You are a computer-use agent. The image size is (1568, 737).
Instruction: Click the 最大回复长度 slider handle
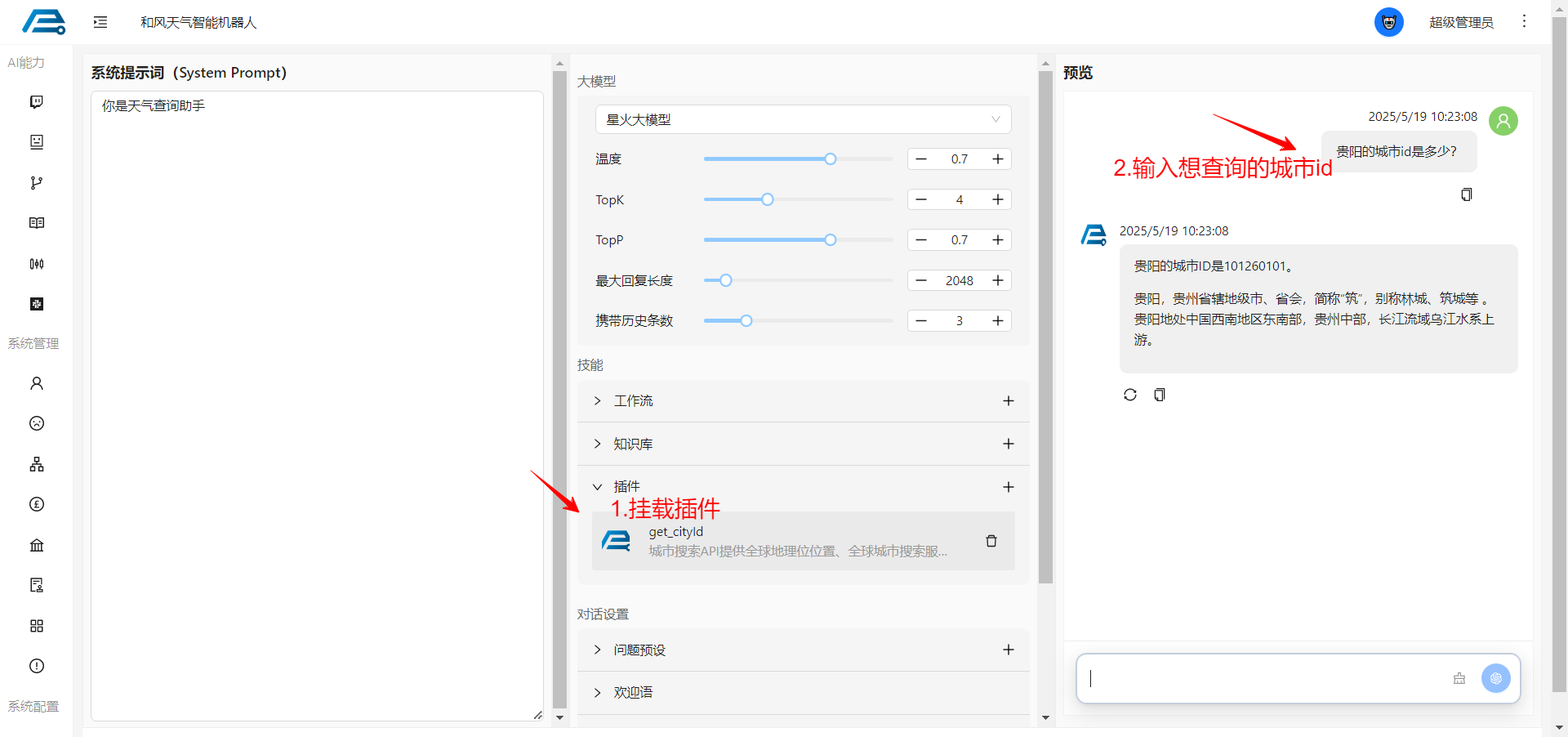[x=725, y=280]
